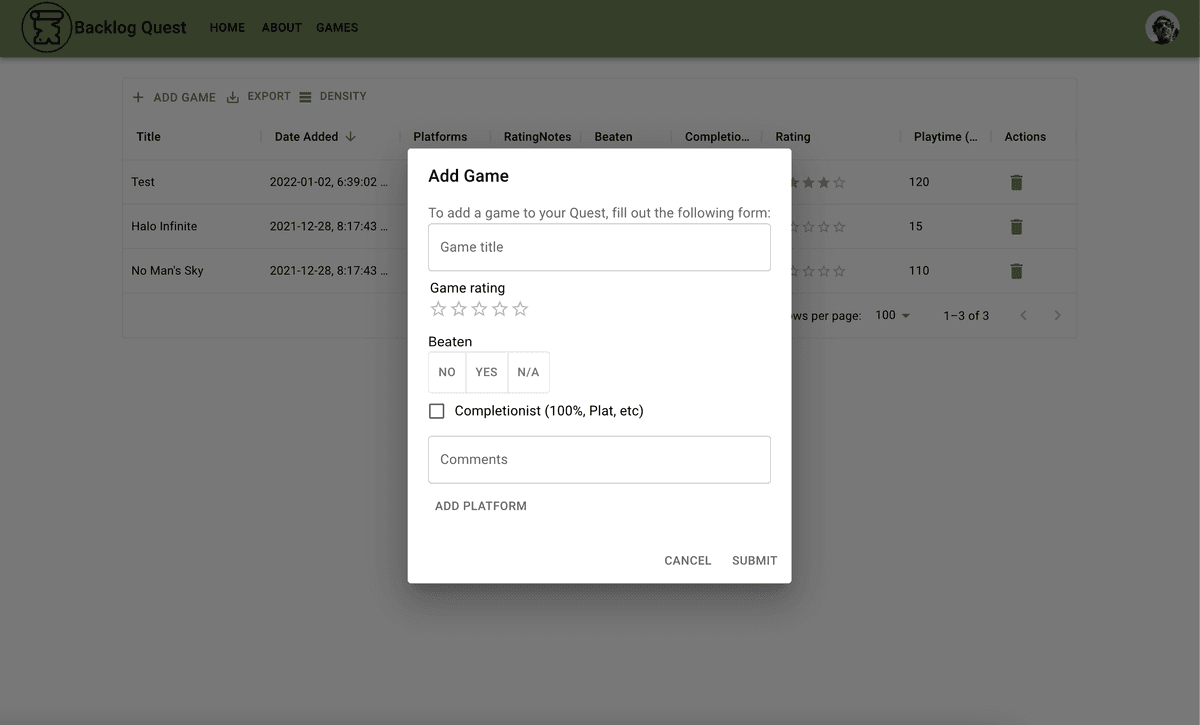Set a three star game rating
Viewport: 1200px width, 725px height.
point(479,309)
